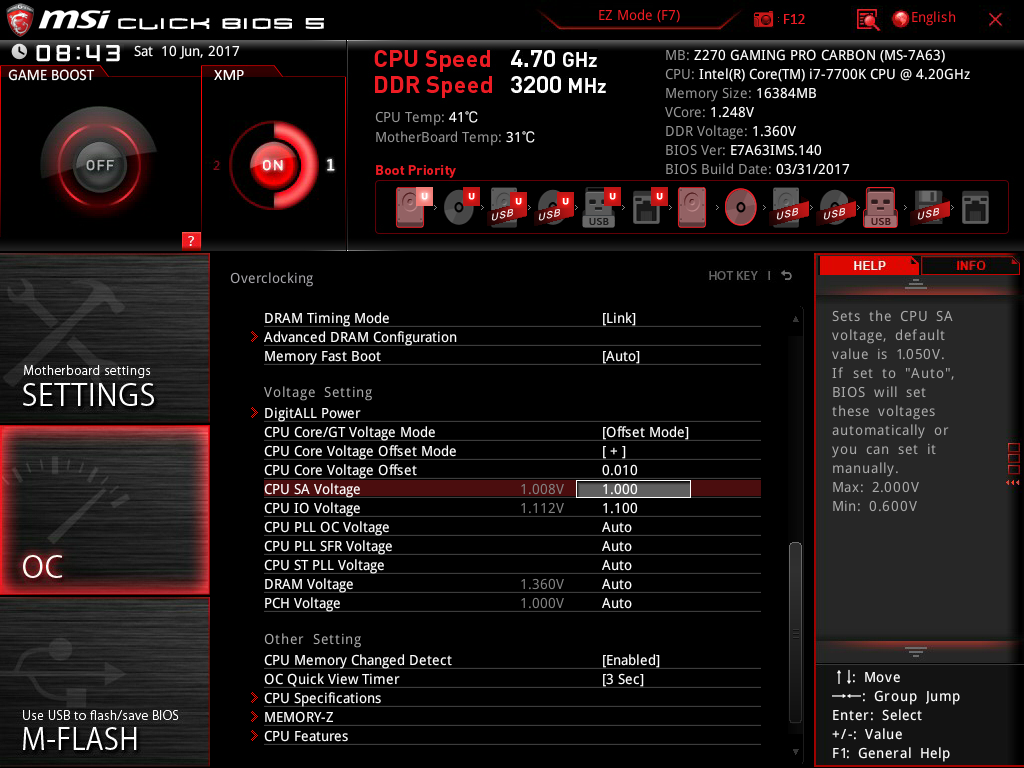The image size is (1024, 768).
Task: Click the CPU SA Voltage 1.000 input field
Action: [633, 489]
